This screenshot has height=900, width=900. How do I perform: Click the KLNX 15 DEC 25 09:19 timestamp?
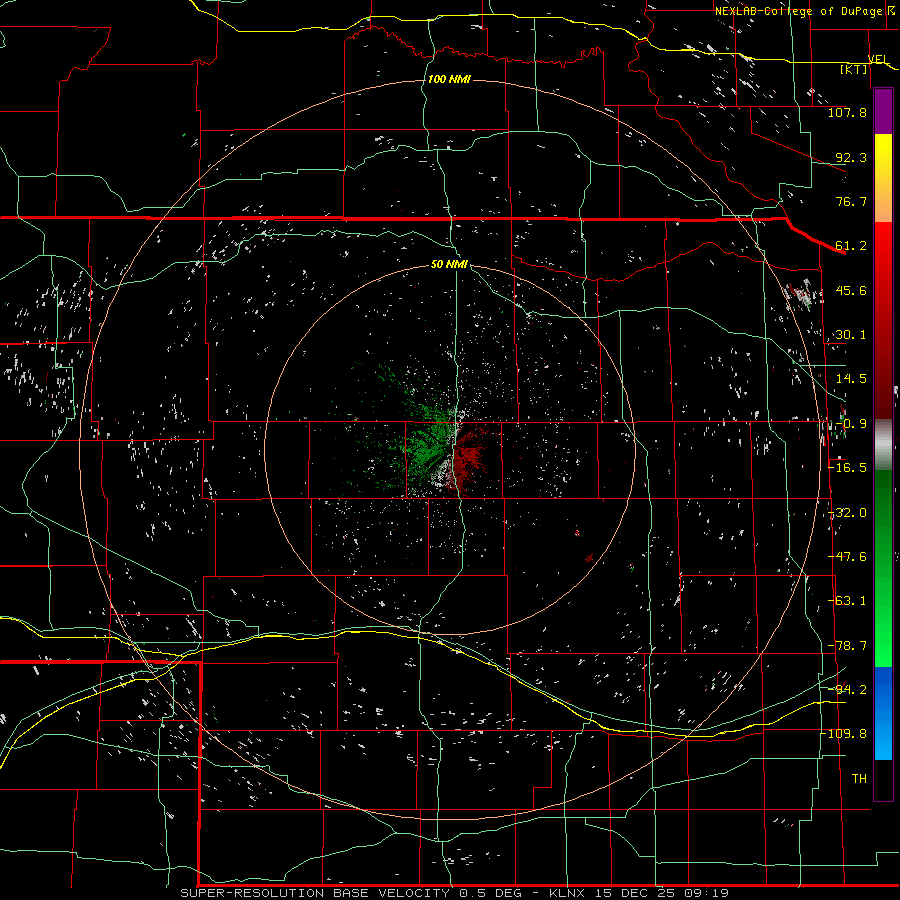(639, 893)
